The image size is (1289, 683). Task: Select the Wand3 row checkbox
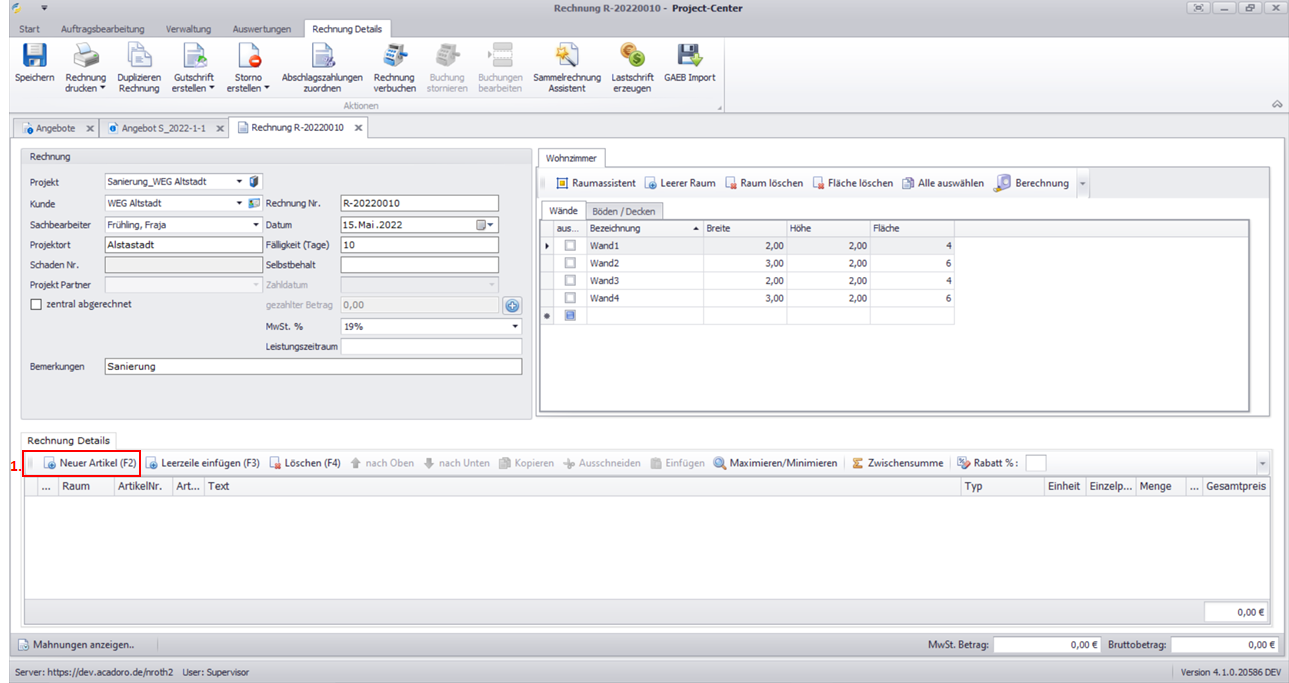click(570, 281)
